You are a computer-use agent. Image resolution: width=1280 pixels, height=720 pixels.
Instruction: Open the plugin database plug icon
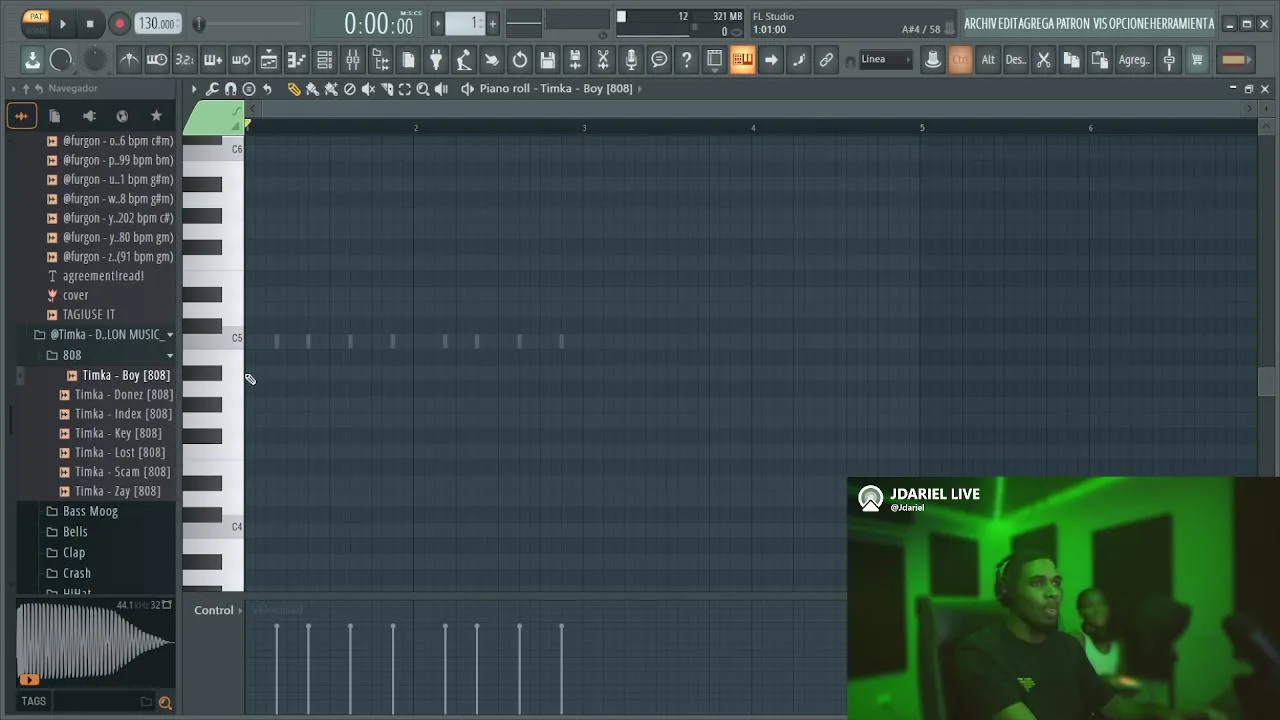click(436, 60)
